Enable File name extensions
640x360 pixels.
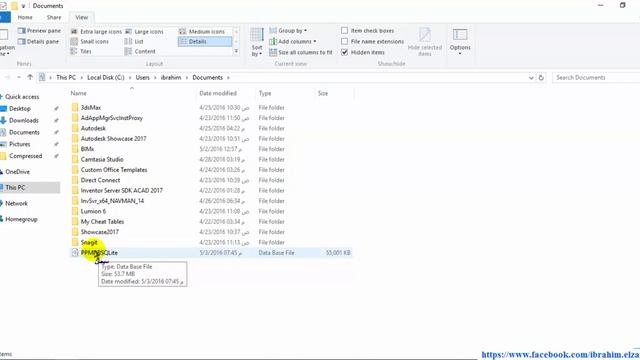(x=372, y=42)
